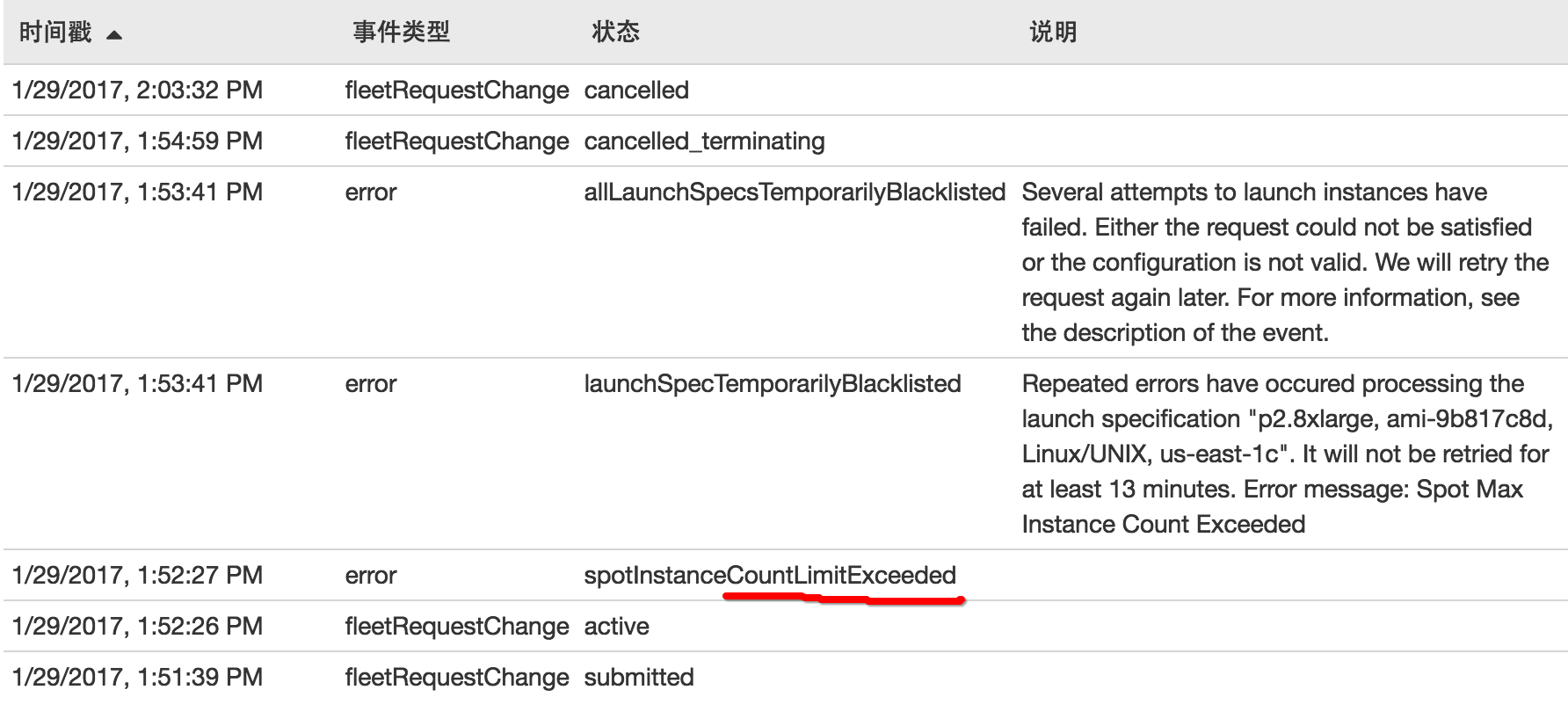Screen dimensions: 1568x719
Task: Click the submitted status cell
Action: tap(639, 678)
